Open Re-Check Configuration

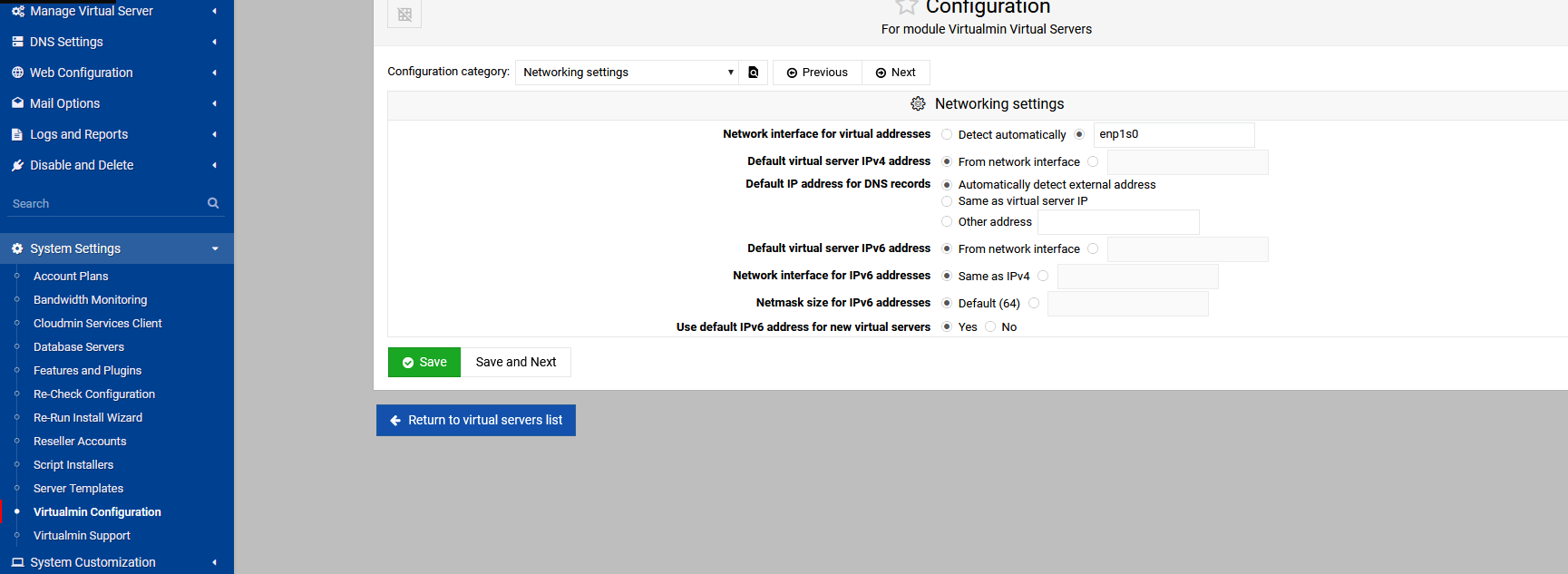coord(94,394)
